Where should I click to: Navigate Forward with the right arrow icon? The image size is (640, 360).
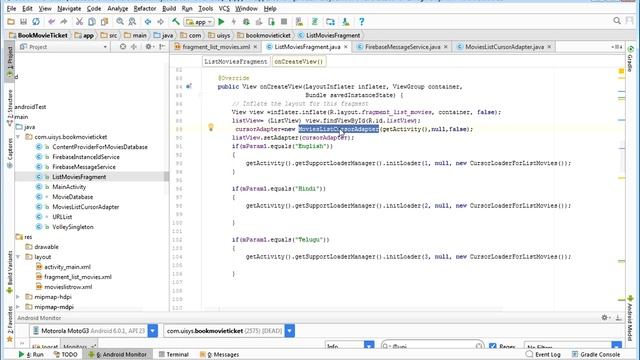tap(160, 22)
